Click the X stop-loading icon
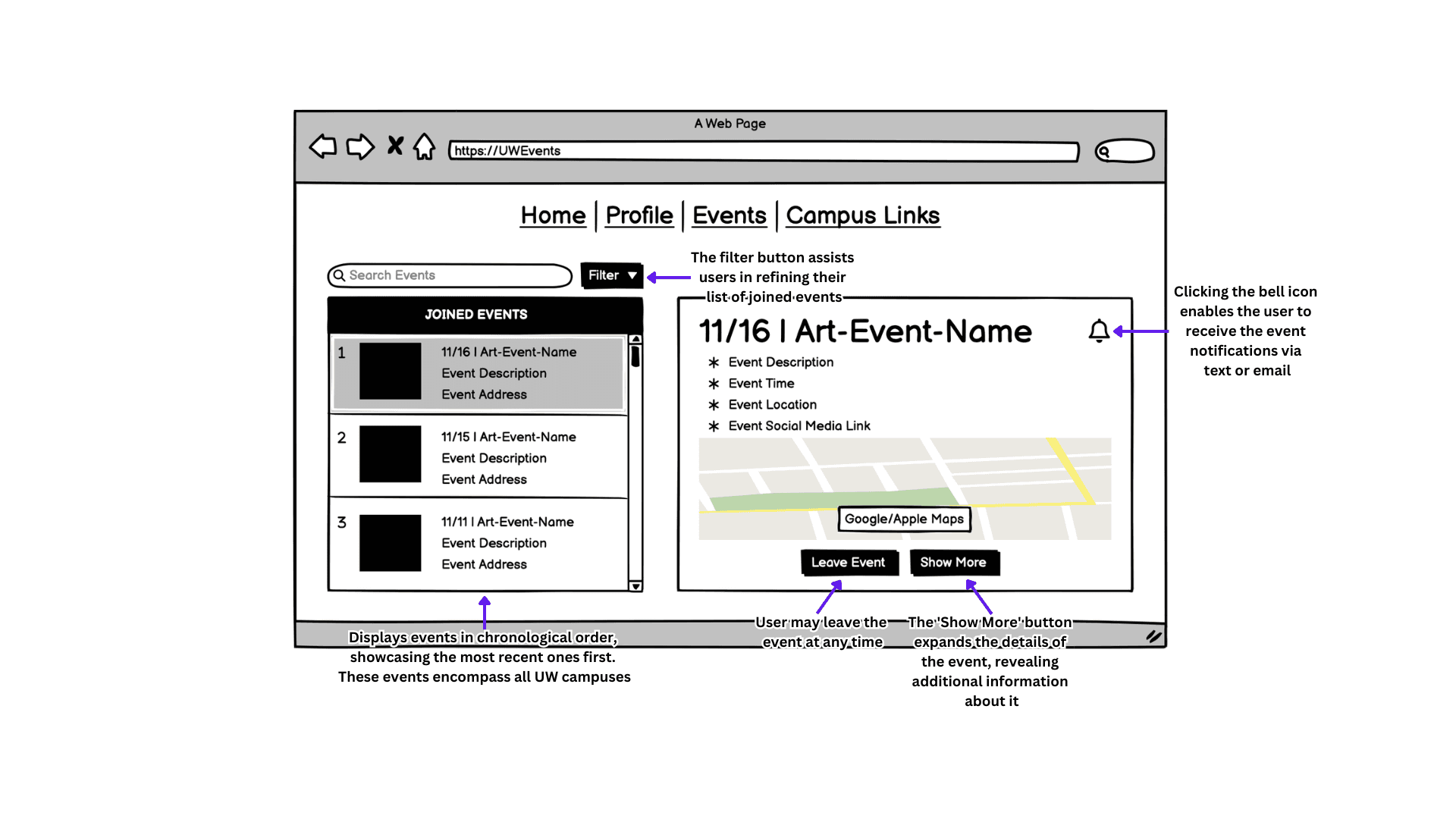The height and width of the screenshot is (819, 1456). point(395,145)
